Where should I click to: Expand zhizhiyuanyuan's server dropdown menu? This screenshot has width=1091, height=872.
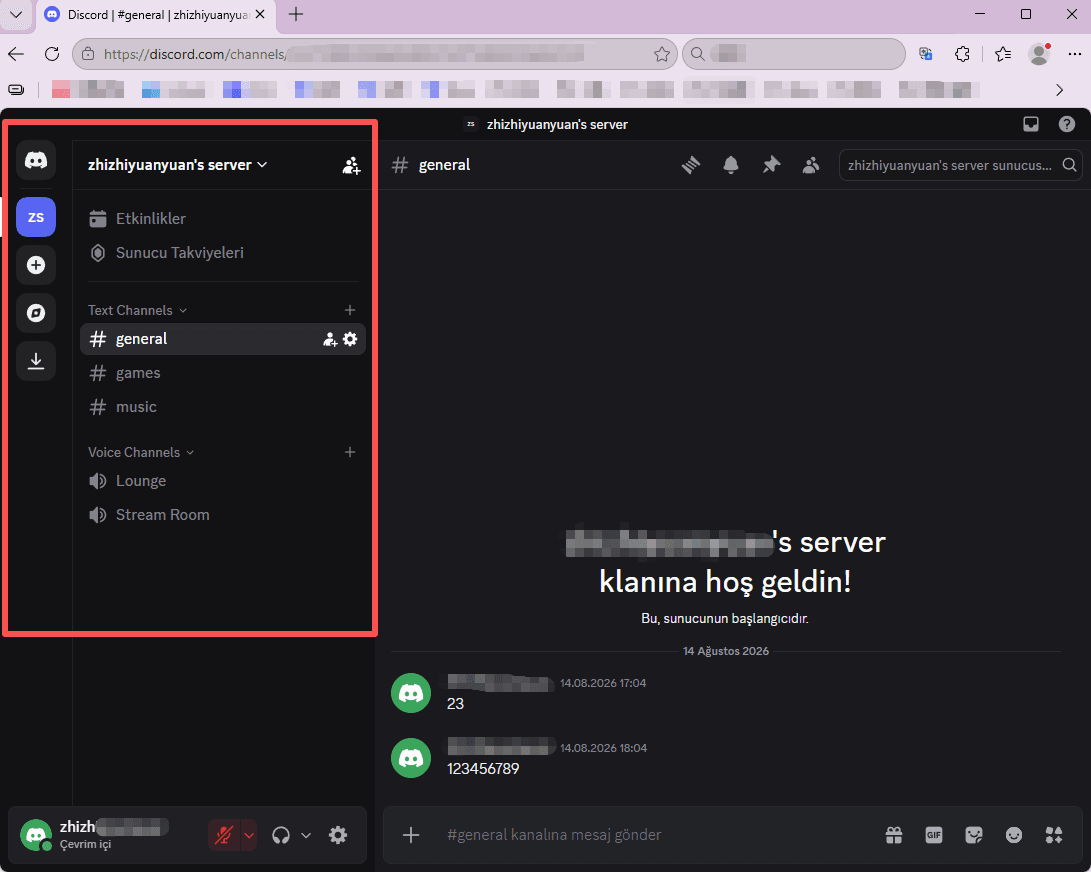pos(177,165)
